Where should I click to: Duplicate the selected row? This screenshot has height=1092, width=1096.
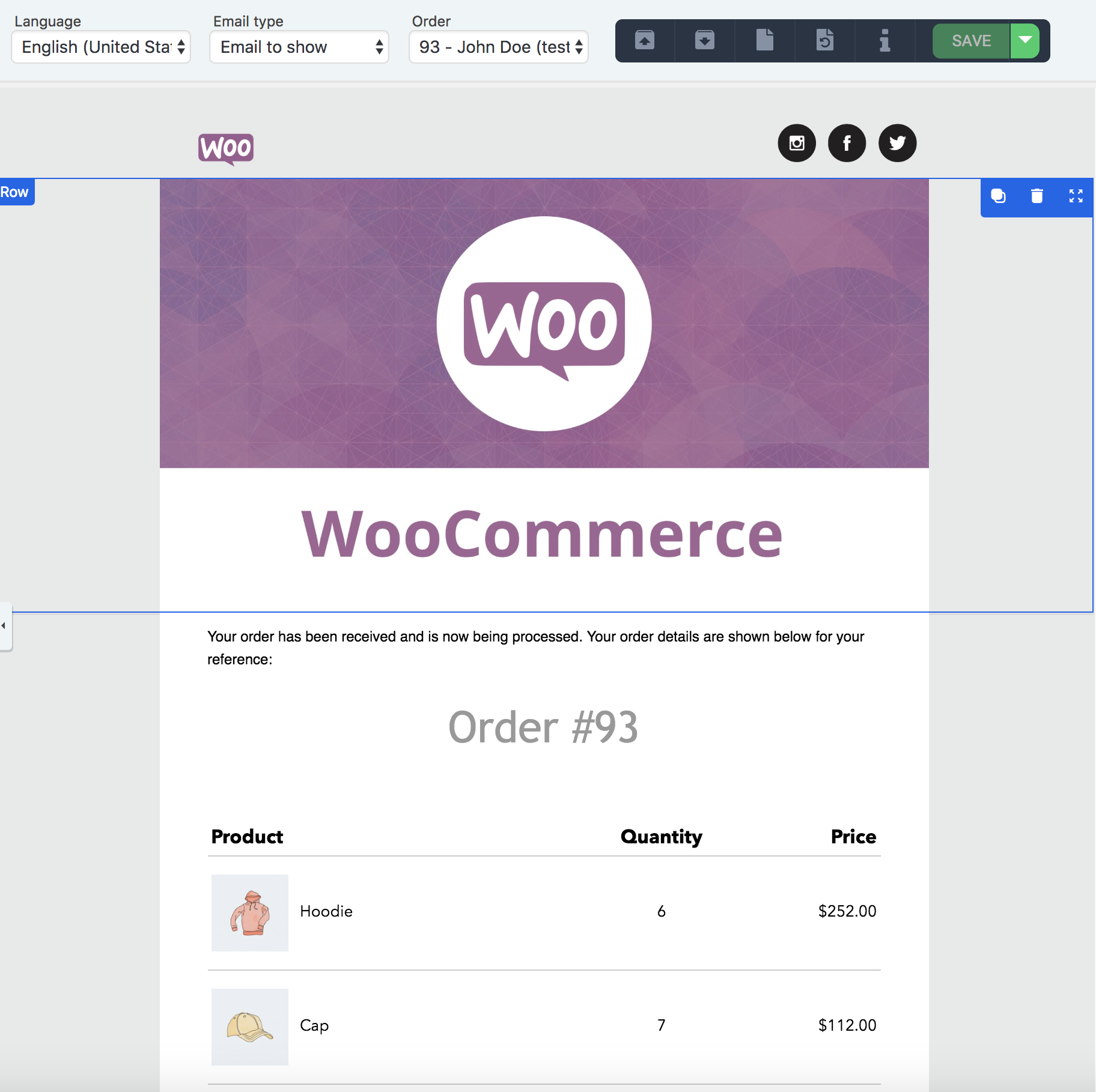pos(998,196)
